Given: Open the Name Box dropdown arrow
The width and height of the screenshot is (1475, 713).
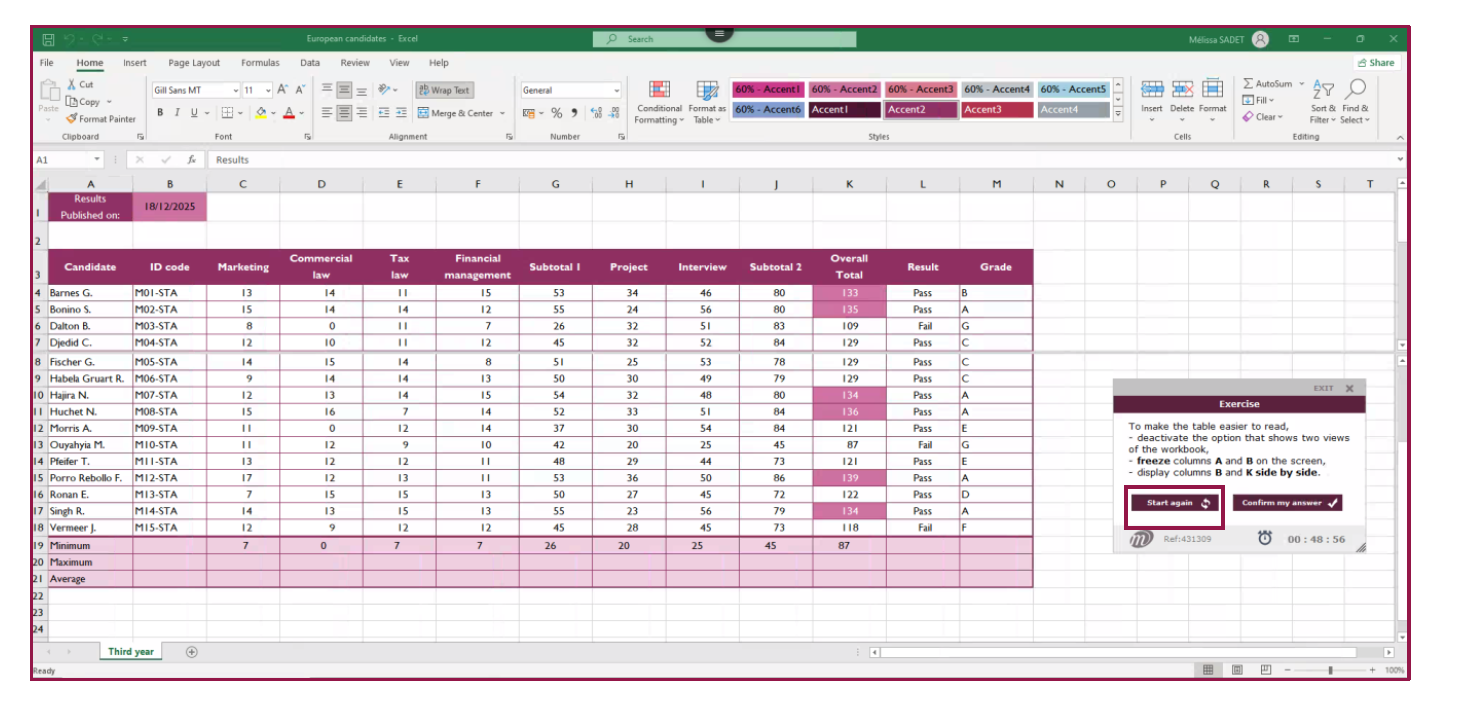Looking at the screenshot, I should click(97, 160).
